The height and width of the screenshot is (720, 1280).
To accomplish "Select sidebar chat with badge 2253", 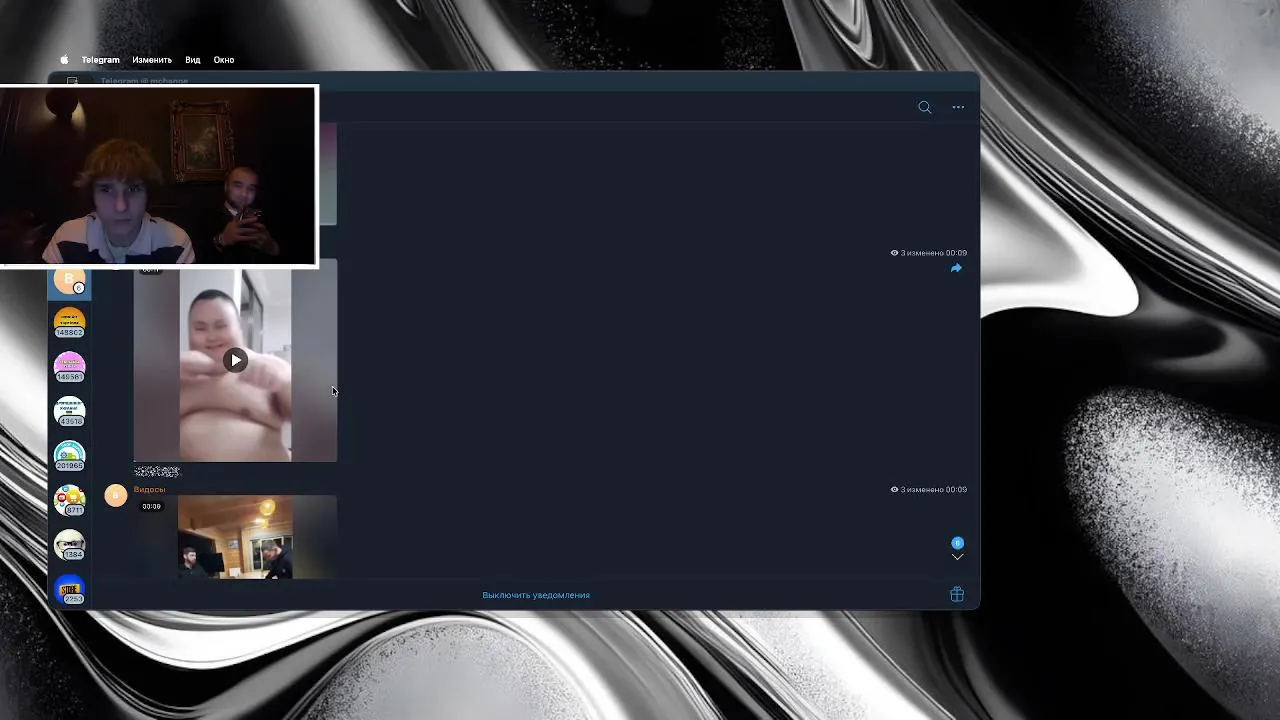I will pos(70,590).
